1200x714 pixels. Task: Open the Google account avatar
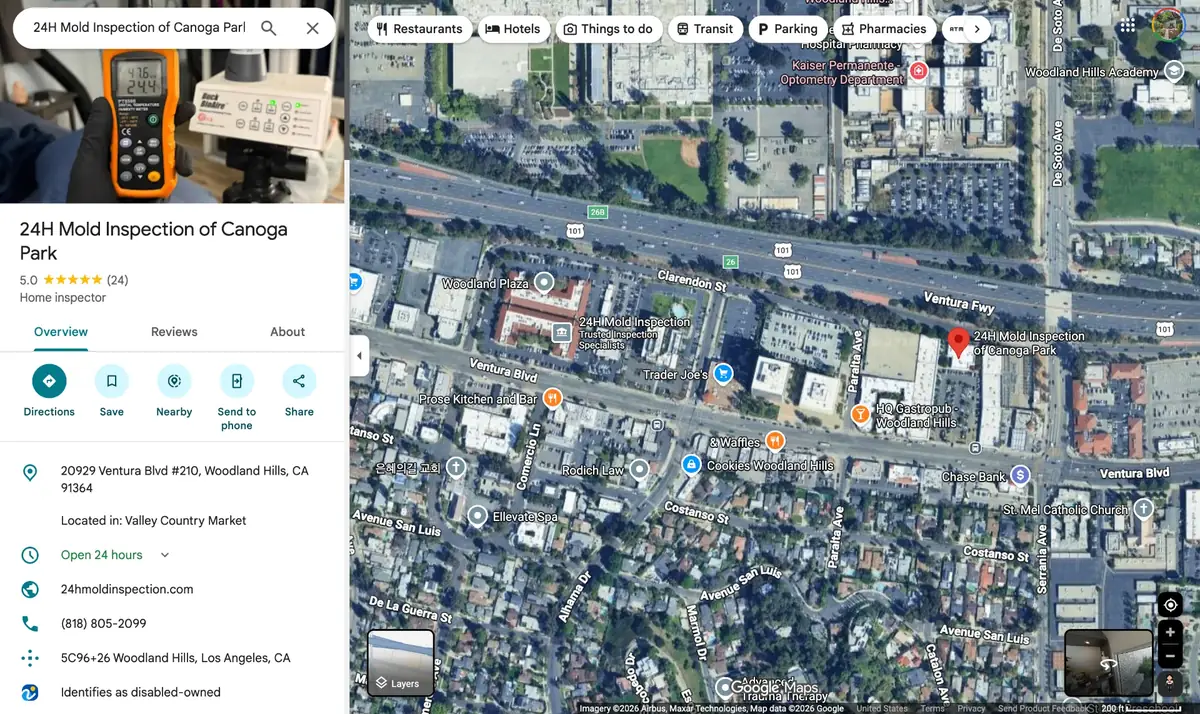[x=1168, y=26]
